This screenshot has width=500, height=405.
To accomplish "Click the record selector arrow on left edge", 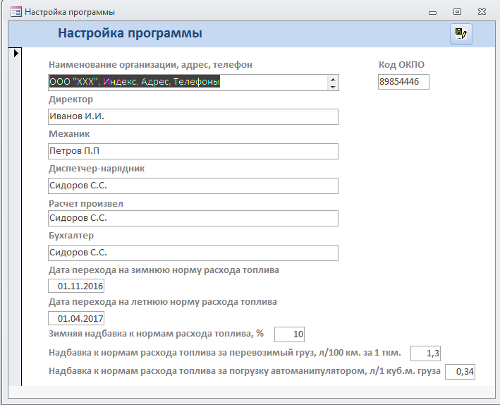I will pos(16,53).
